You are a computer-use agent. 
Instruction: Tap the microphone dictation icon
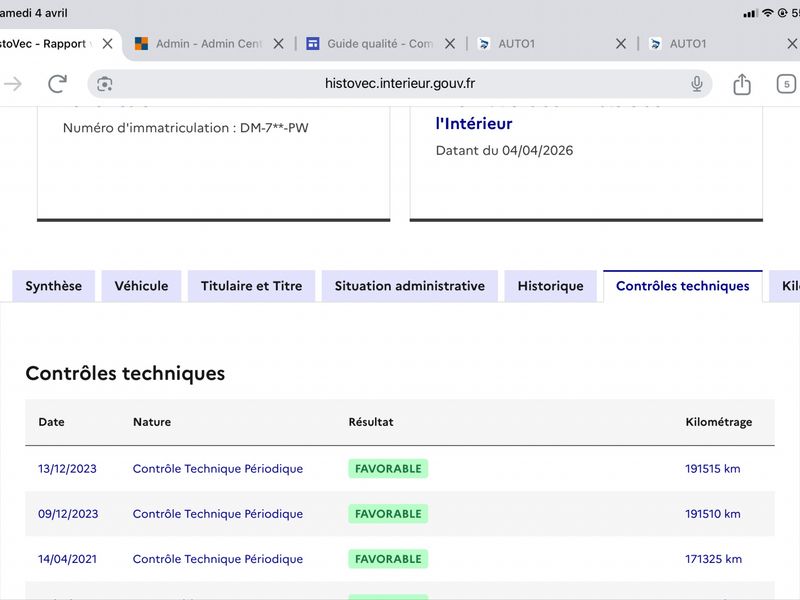tap(697, 84)
